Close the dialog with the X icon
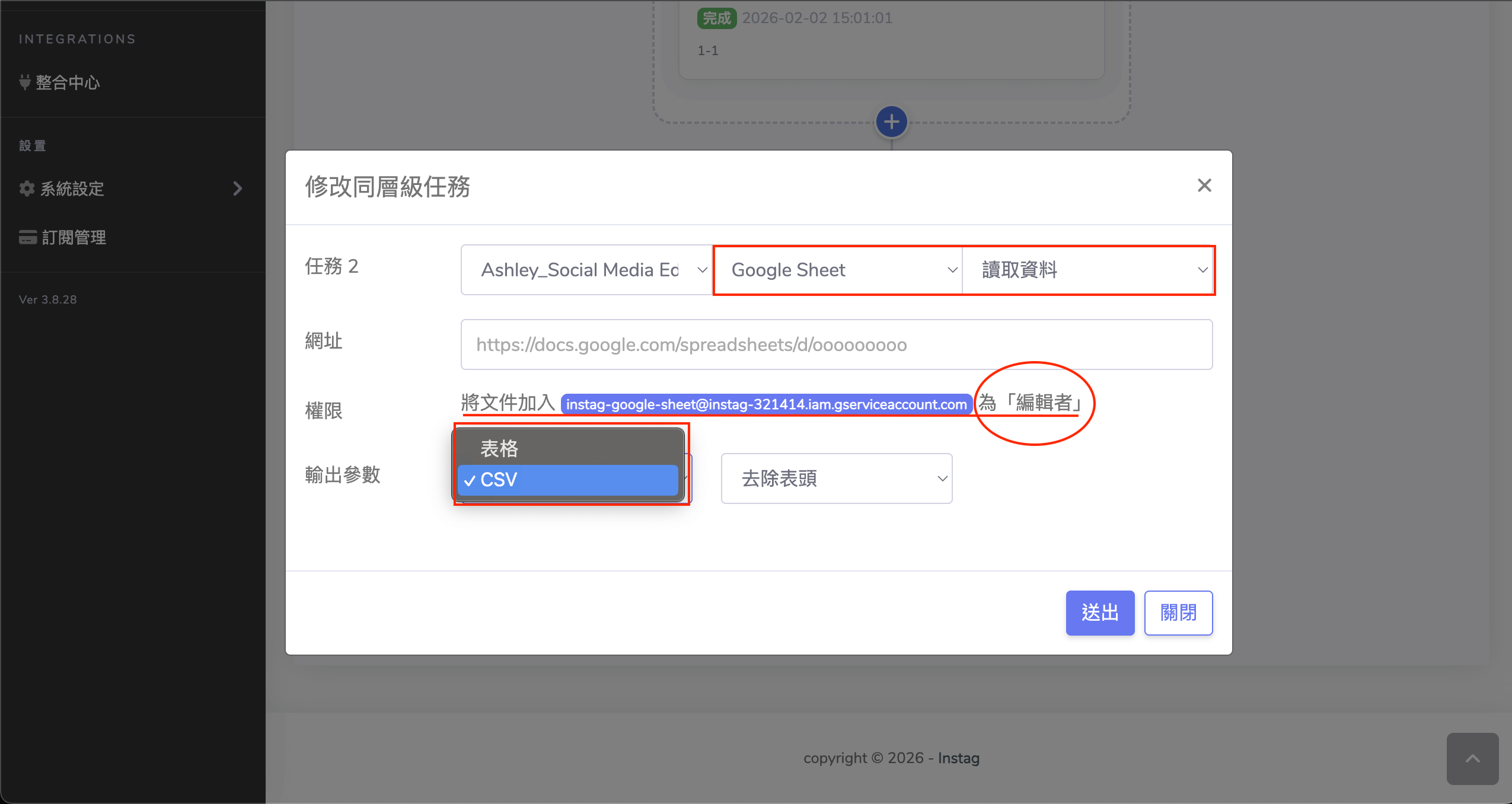The width and height of the screenshot is (1512, 804). 1204,186
